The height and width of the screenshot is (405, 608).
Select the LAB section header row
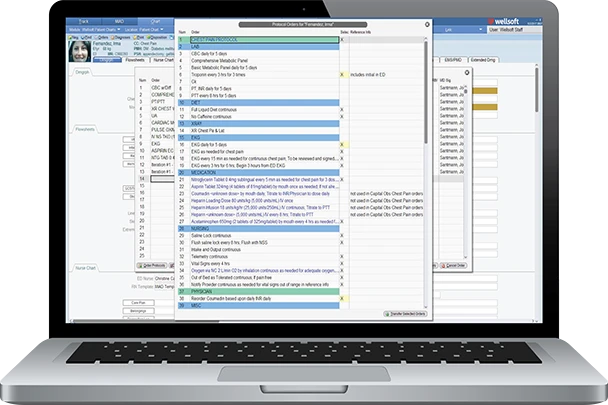click(x=259, y=47)
